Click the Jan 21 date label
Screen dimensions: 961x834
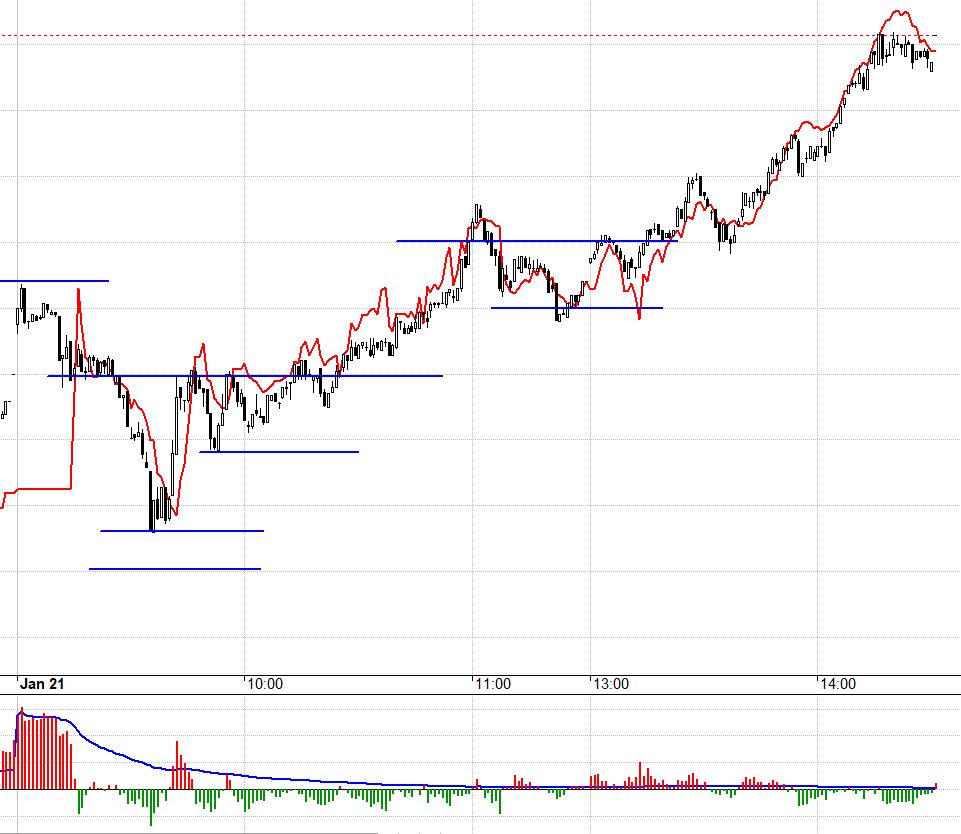click(x=44, y=685)
